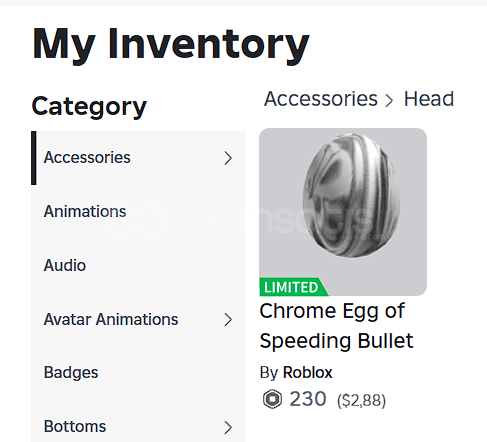487x442 pixels.
Task: Open the Avatar Animations category
Action: [x=138, y=319]
